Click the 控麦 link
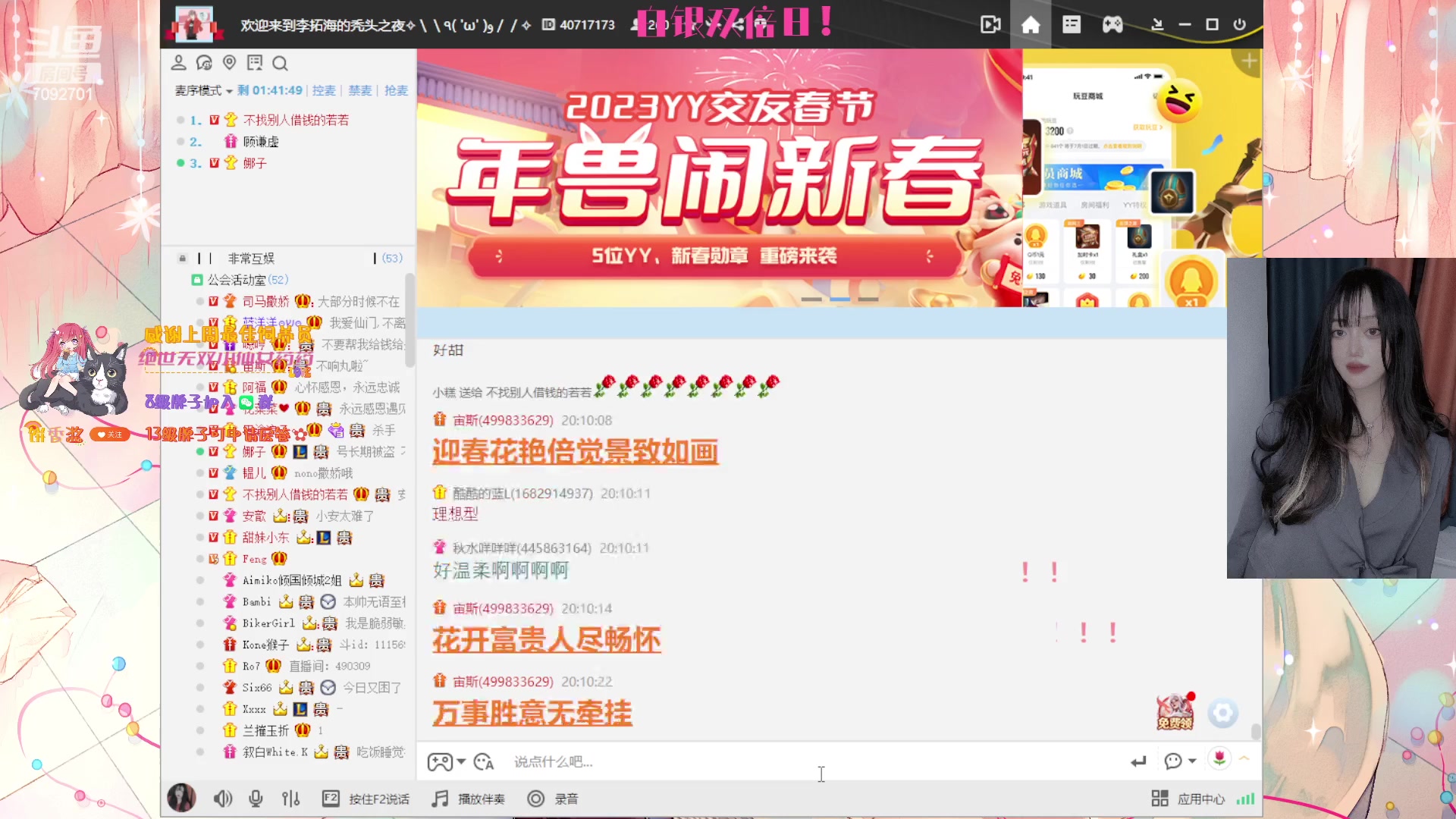Image resolution: width=1456 pixels, height=819 pixels. coord(324,90)
